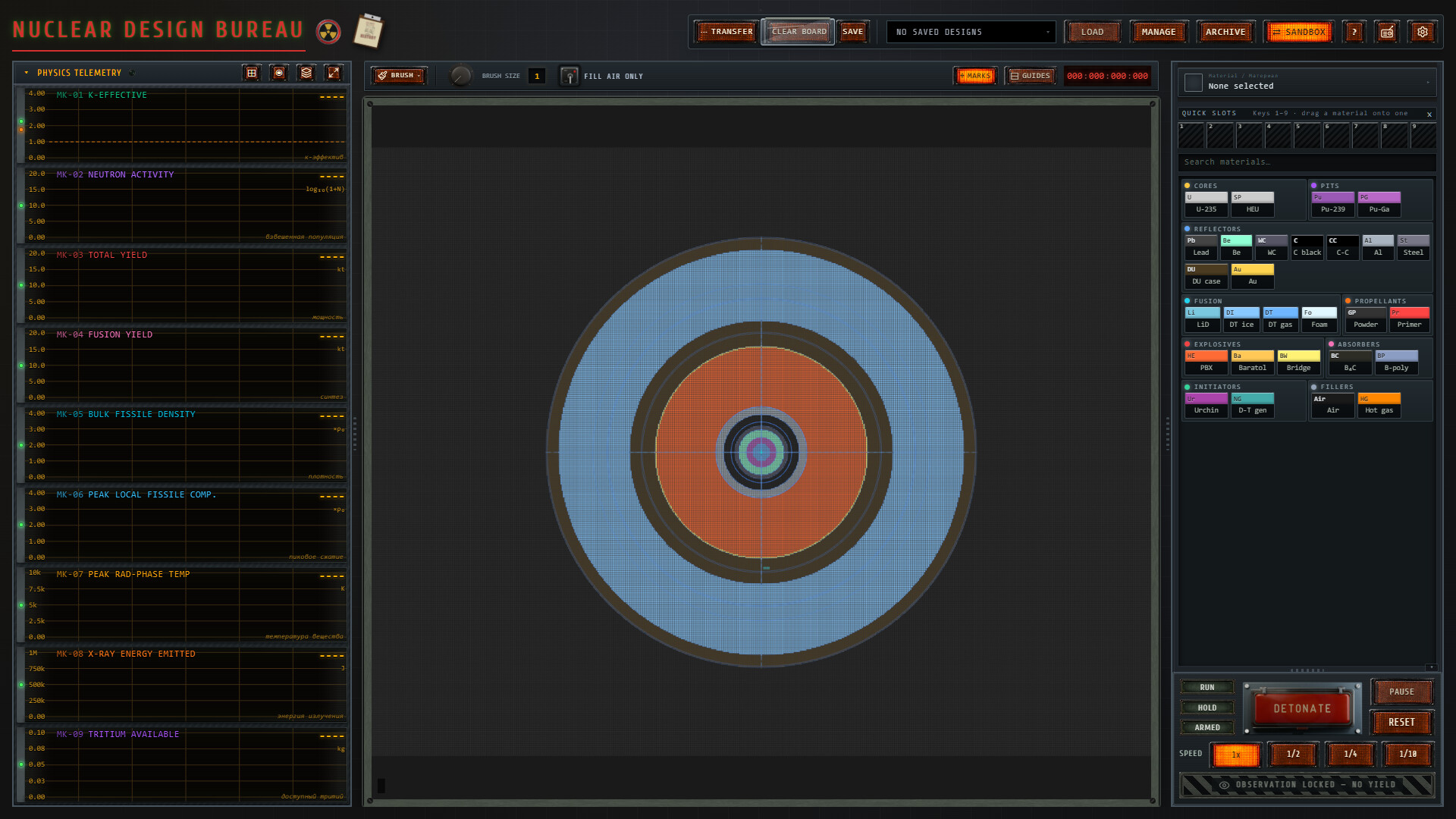Set simulation speed to 1/4

tap(1350, 754)
